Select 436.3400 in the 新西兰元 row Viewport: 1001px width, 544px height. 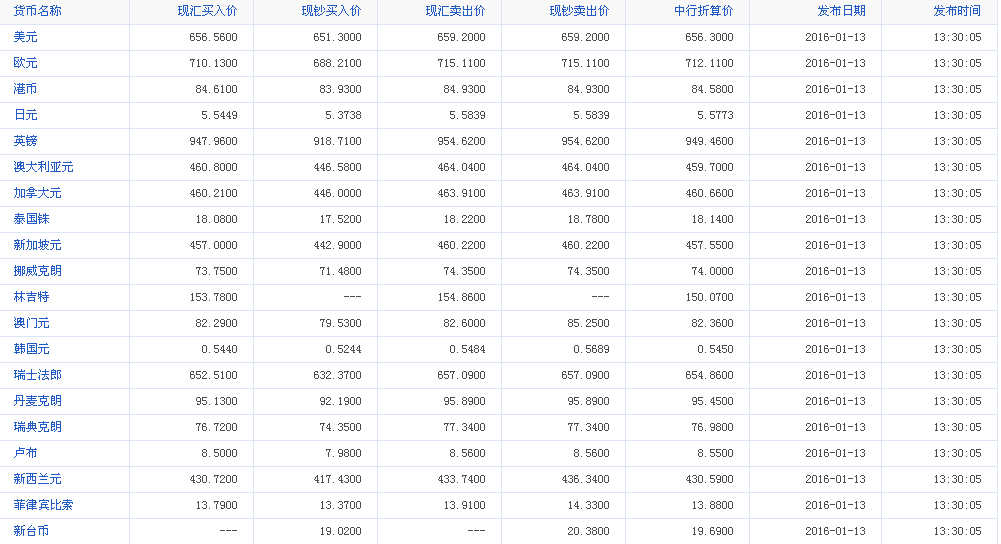coord(585,480)
